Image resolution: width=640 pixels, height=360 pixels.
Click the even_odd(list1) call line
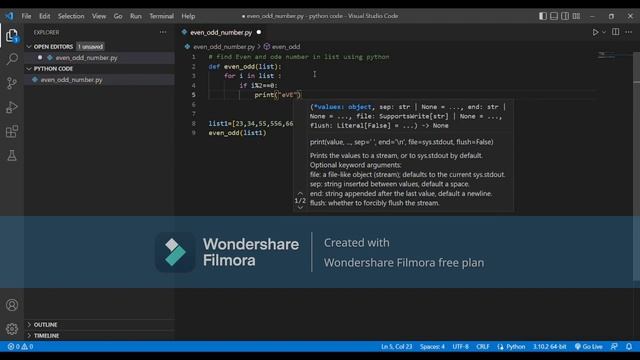coord(237,133)
